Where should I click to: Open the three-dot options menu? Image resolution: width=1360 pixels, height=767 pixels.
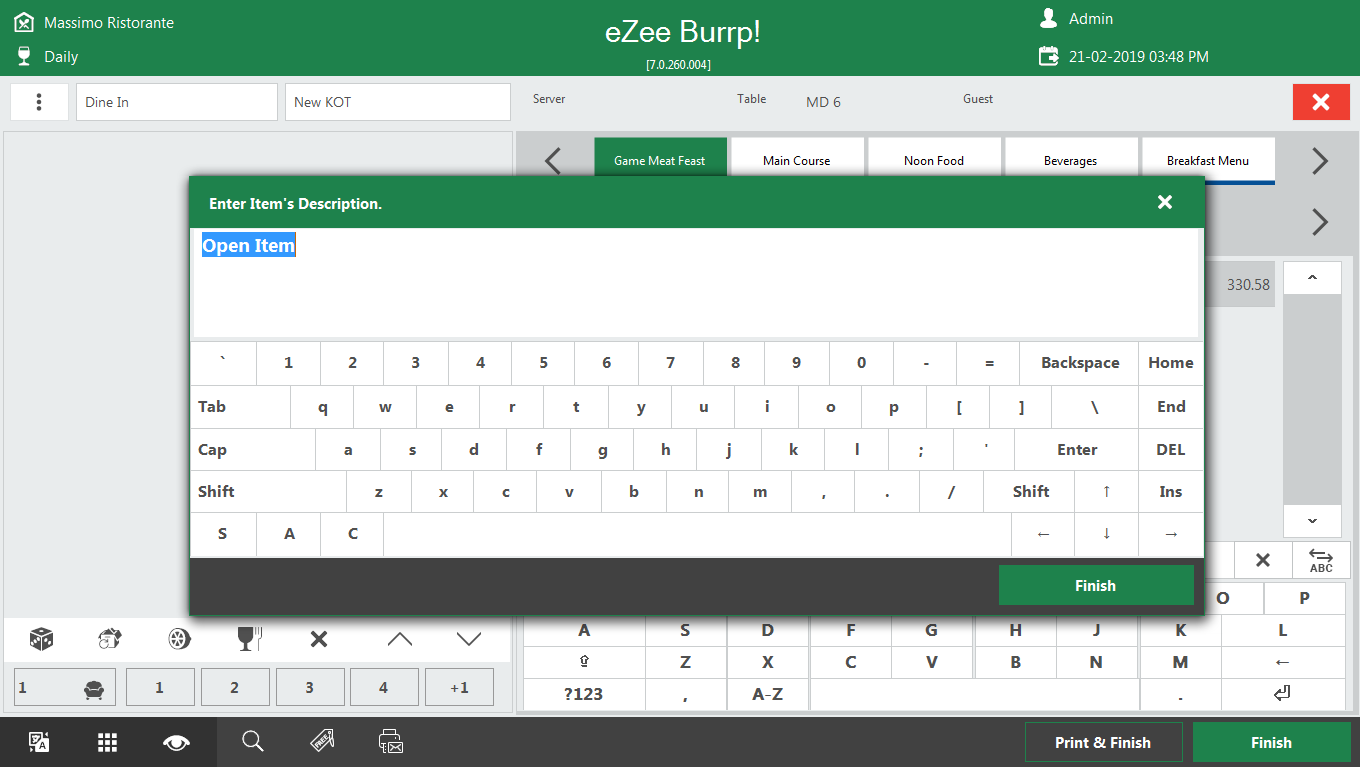click(40, 102)
